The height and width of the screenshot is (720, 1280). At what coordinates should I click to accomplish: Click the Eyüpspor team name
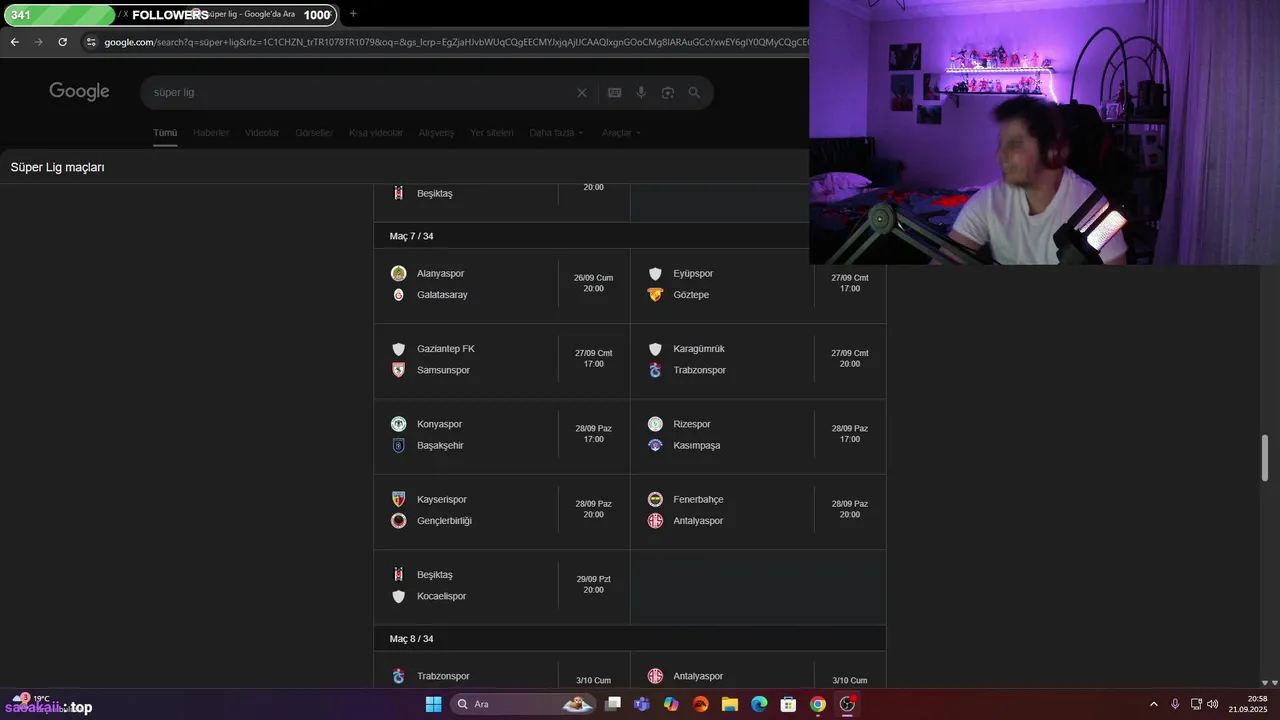pos(693,273)
